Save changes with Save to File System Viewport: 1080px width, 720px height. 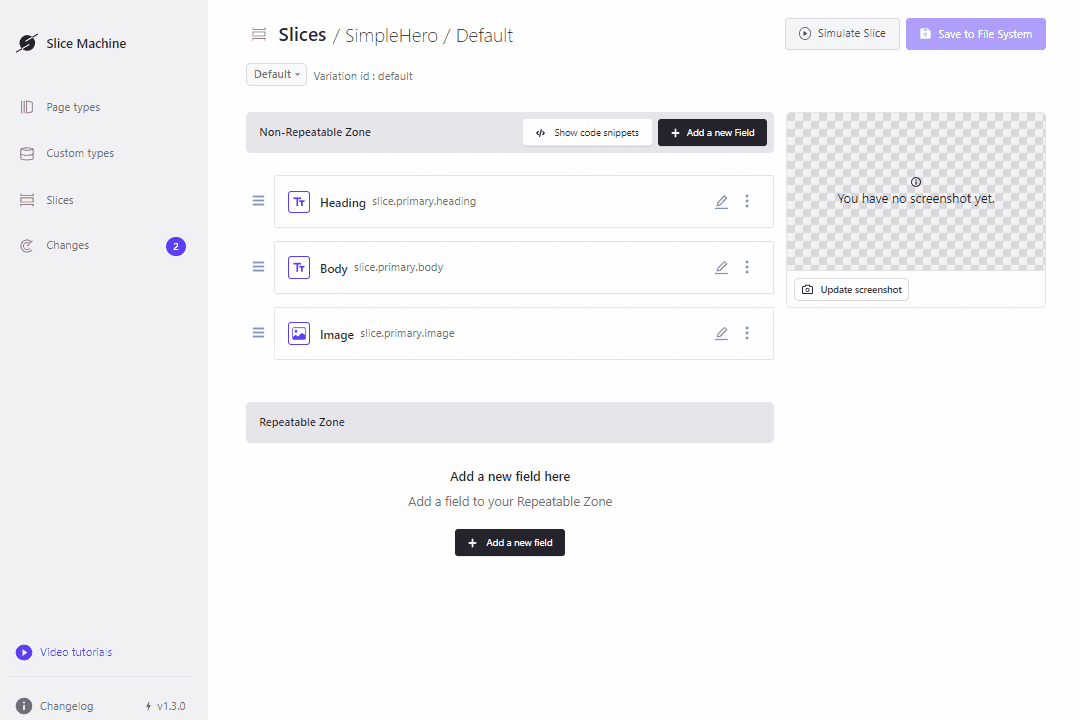(x=975, y=33)
